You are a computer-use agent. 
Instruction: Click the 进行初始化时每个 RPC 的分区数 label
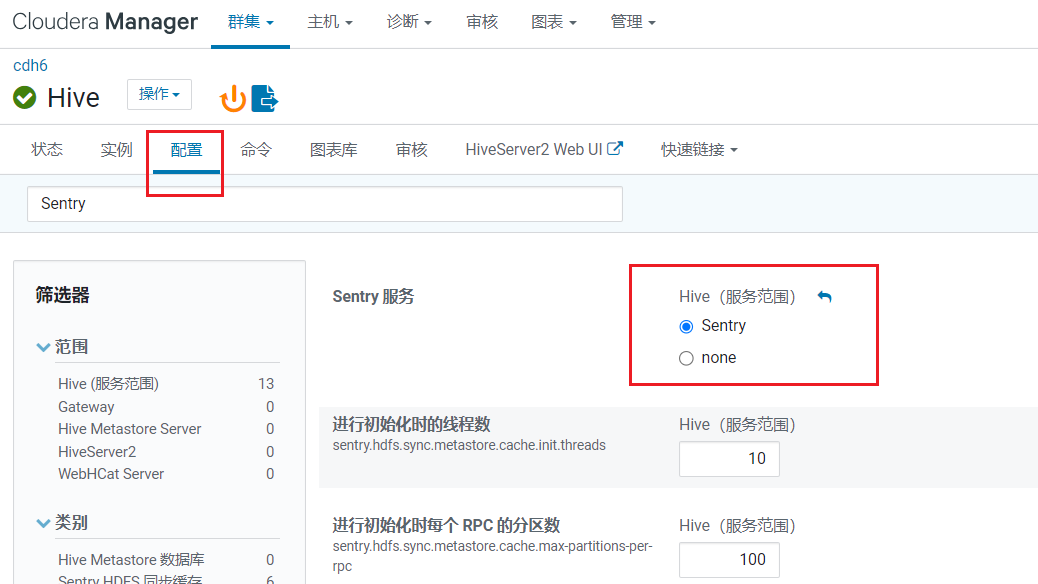point(446,526)
